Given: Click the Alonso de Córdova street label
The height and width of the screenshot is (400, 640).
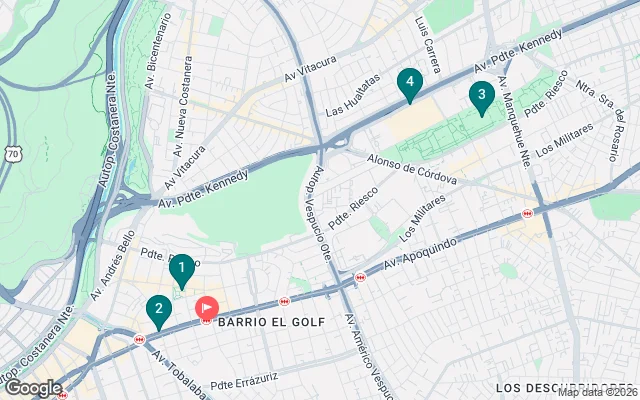Looking at the screenshot, I should pos(411,169).
